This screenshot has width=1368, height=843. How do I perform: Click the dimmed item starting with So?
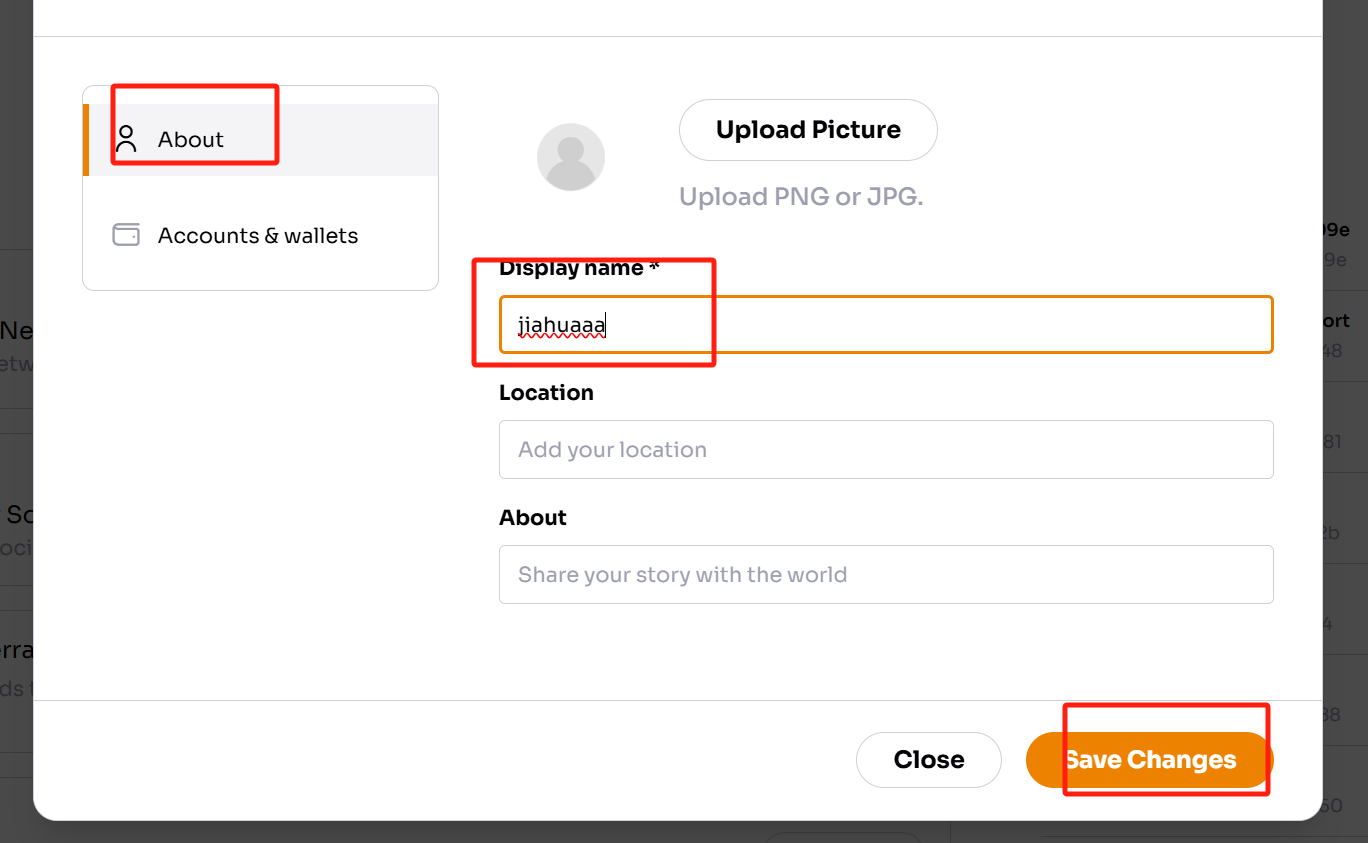coord(17,515)
